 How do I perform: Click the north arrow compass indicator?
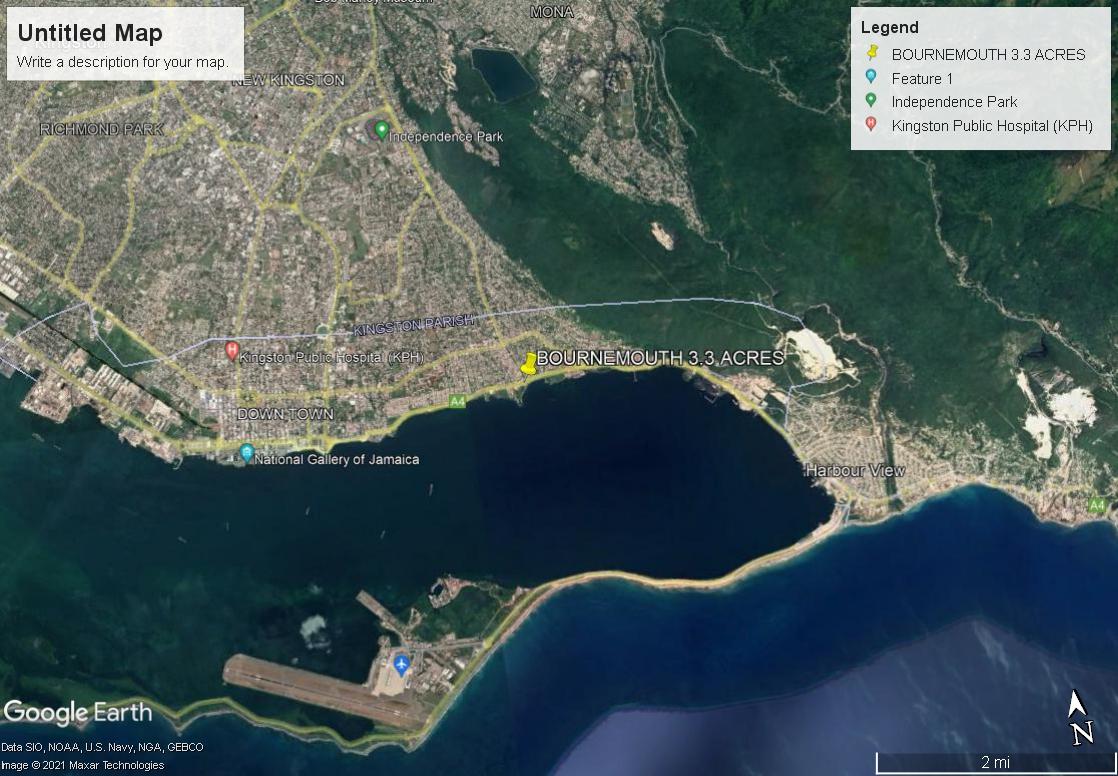click(x=1079, y=717)
